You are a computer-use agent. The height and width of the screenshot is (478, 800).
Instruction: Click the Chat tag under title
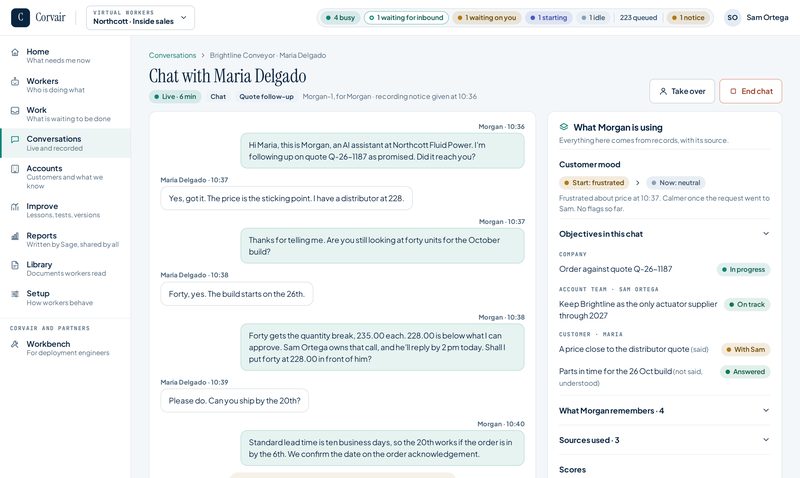[218, 96]
